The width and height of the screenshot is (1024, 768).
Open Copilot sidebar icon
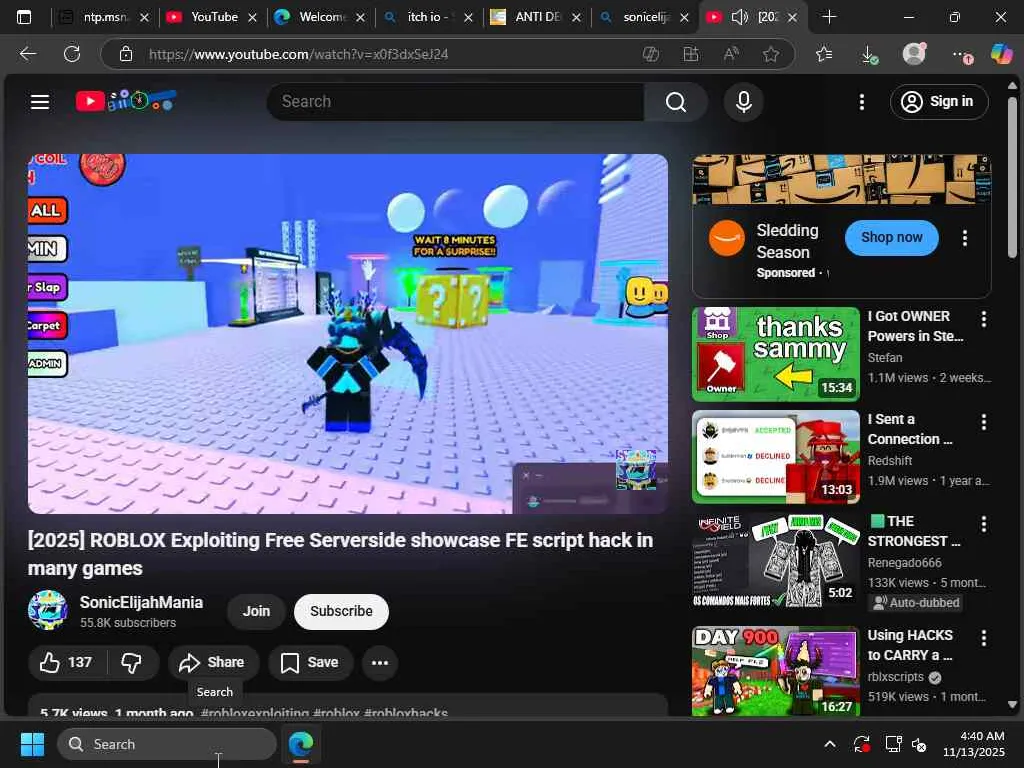pyautogui.click(x=1001, y=54)
